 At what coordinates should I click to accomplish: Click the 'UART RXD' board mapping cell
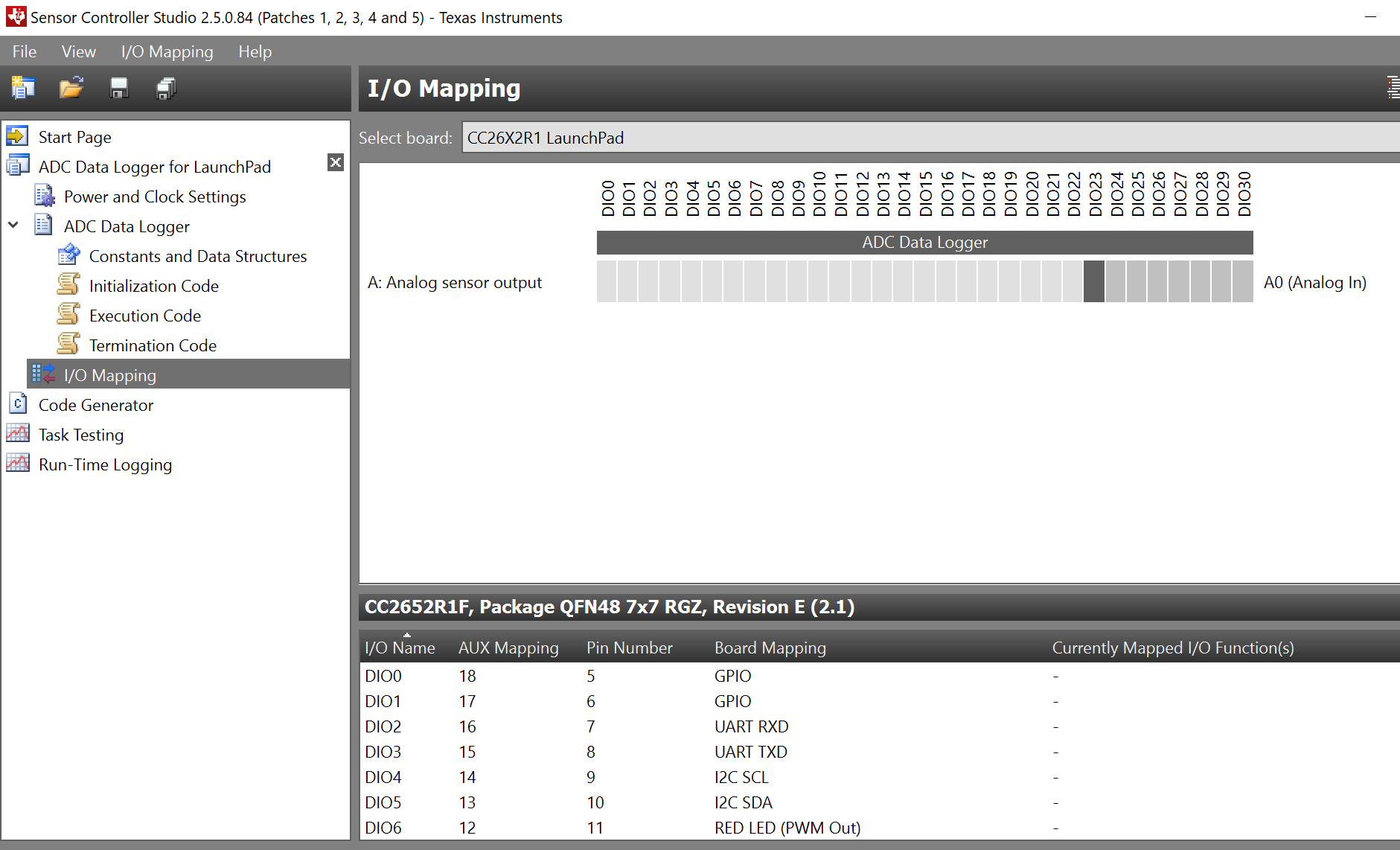[x=752, y=726]
